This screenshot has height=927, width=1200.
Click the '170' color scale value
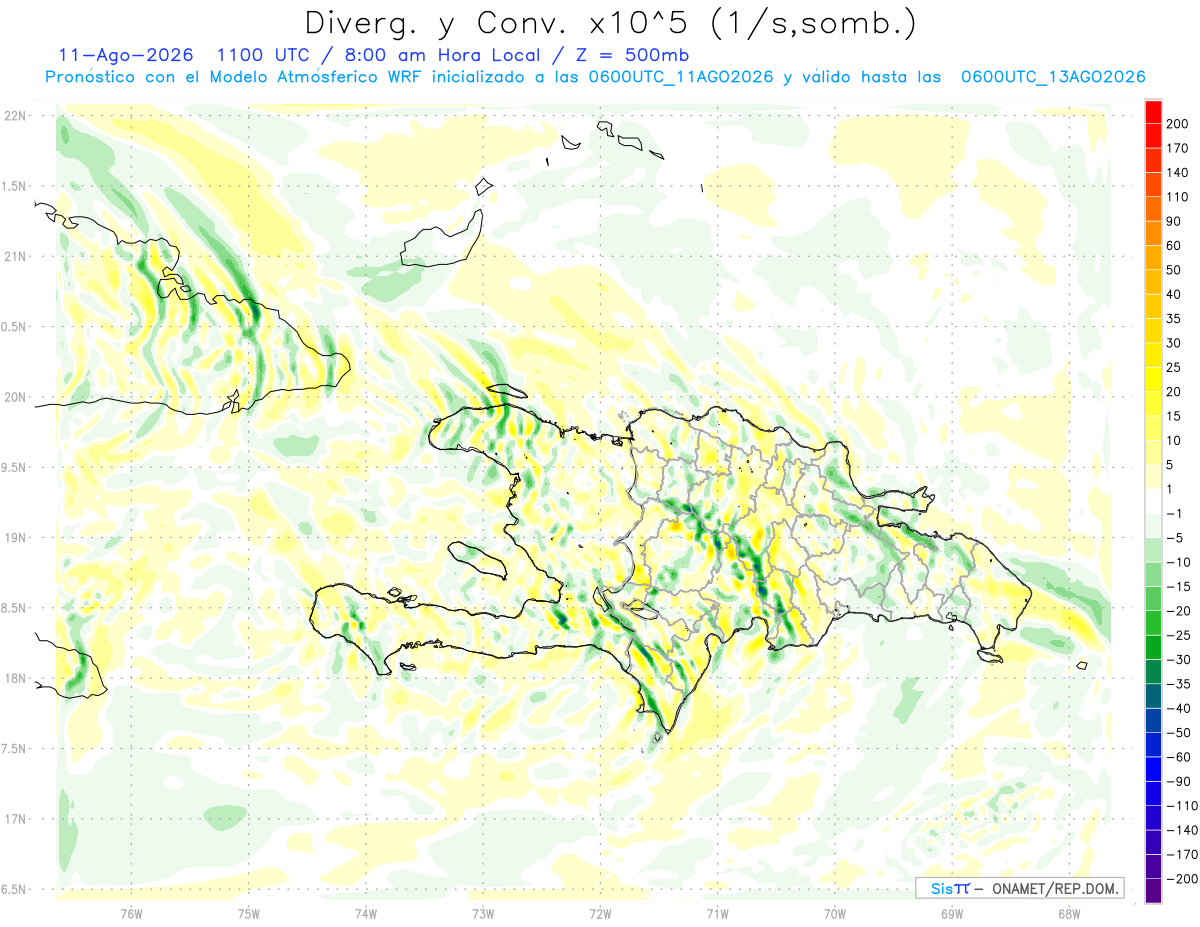pos(1179,148)
